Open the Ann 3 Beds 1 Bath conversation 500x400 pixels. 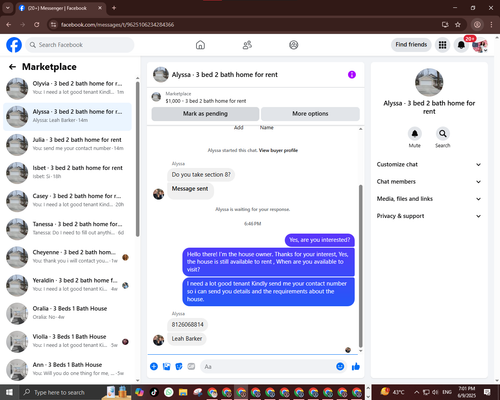(67, 369)
